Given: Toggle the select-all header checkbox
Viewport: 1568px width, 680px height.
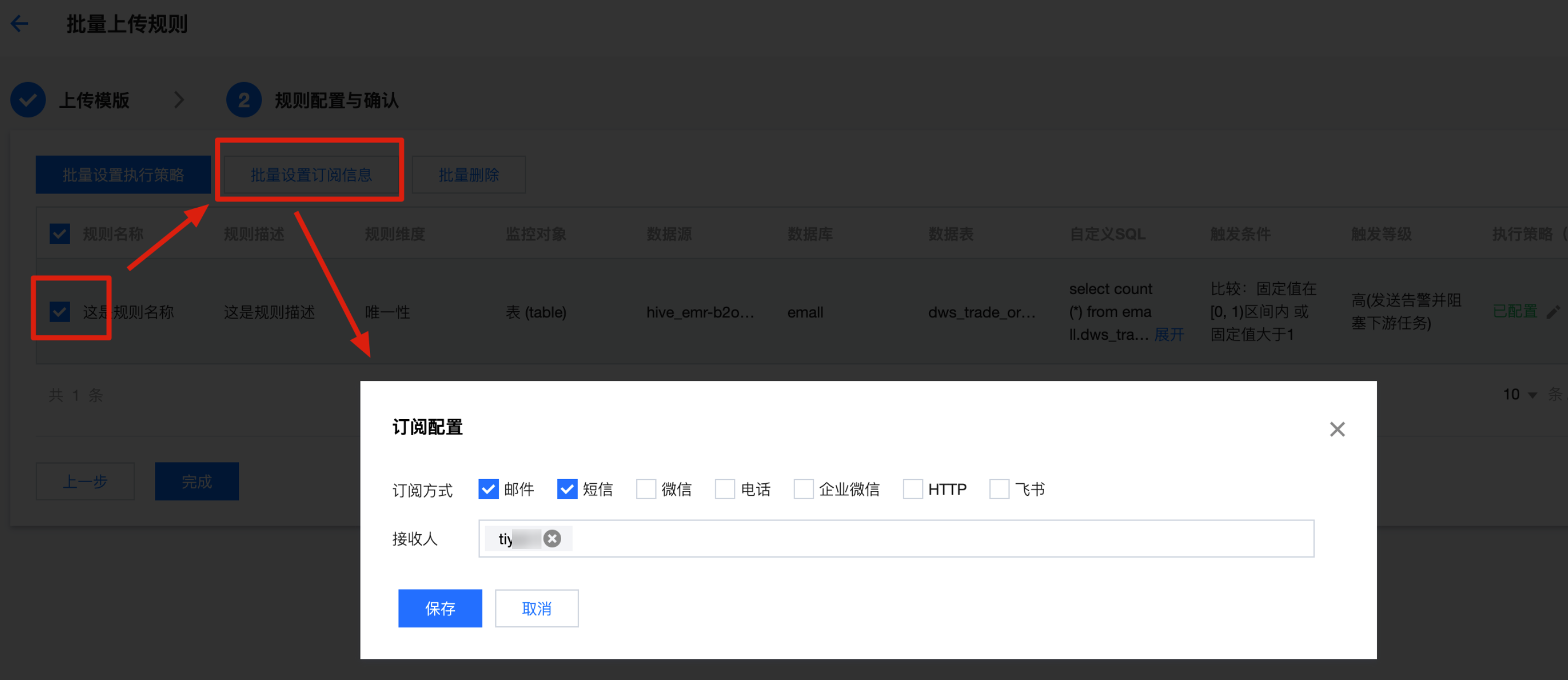Looking at the screenshot, I should pos(60,234).
